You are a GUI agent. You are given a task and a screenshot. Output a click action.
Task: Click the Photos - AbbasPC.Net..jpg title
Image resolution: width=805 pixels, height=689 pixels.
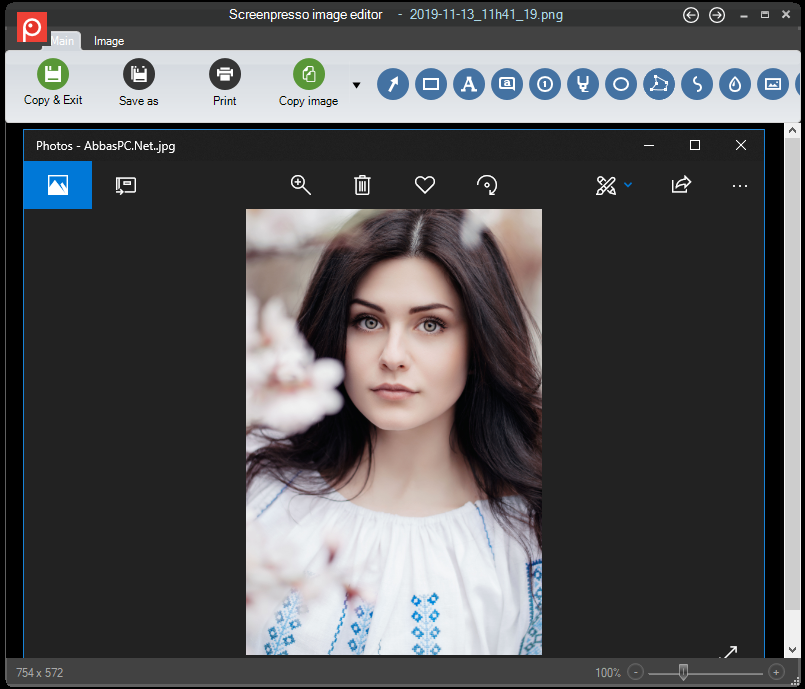(x=105, y=146)
